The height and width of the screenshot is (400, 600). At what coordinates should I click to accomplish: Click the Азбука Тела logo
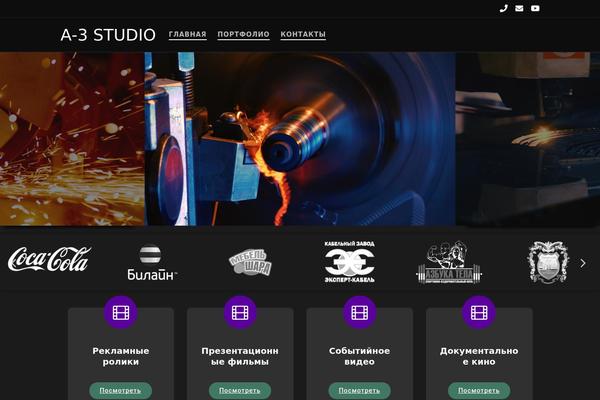[x=449, y=262]
